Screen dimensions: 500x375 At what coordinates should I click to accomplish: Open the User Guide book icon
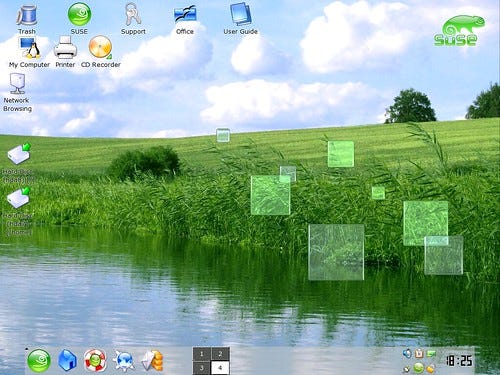240,14
